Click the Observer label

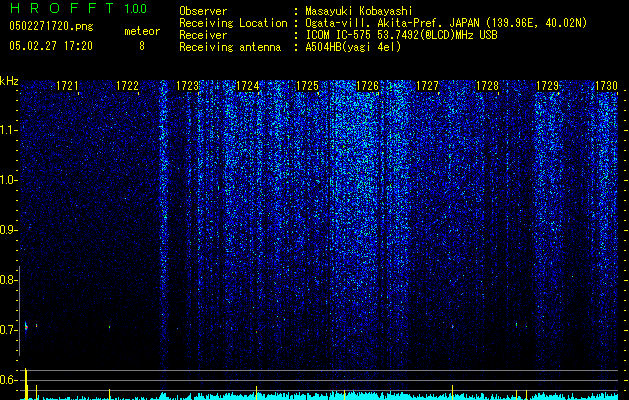tap(203, 11)
